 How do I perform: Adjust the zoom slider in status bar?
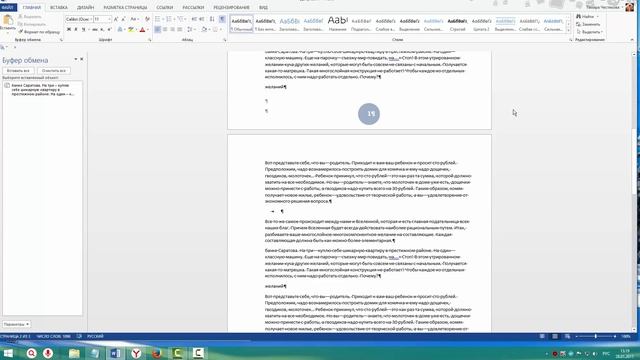pyautogui.click(x=596, y=336)
